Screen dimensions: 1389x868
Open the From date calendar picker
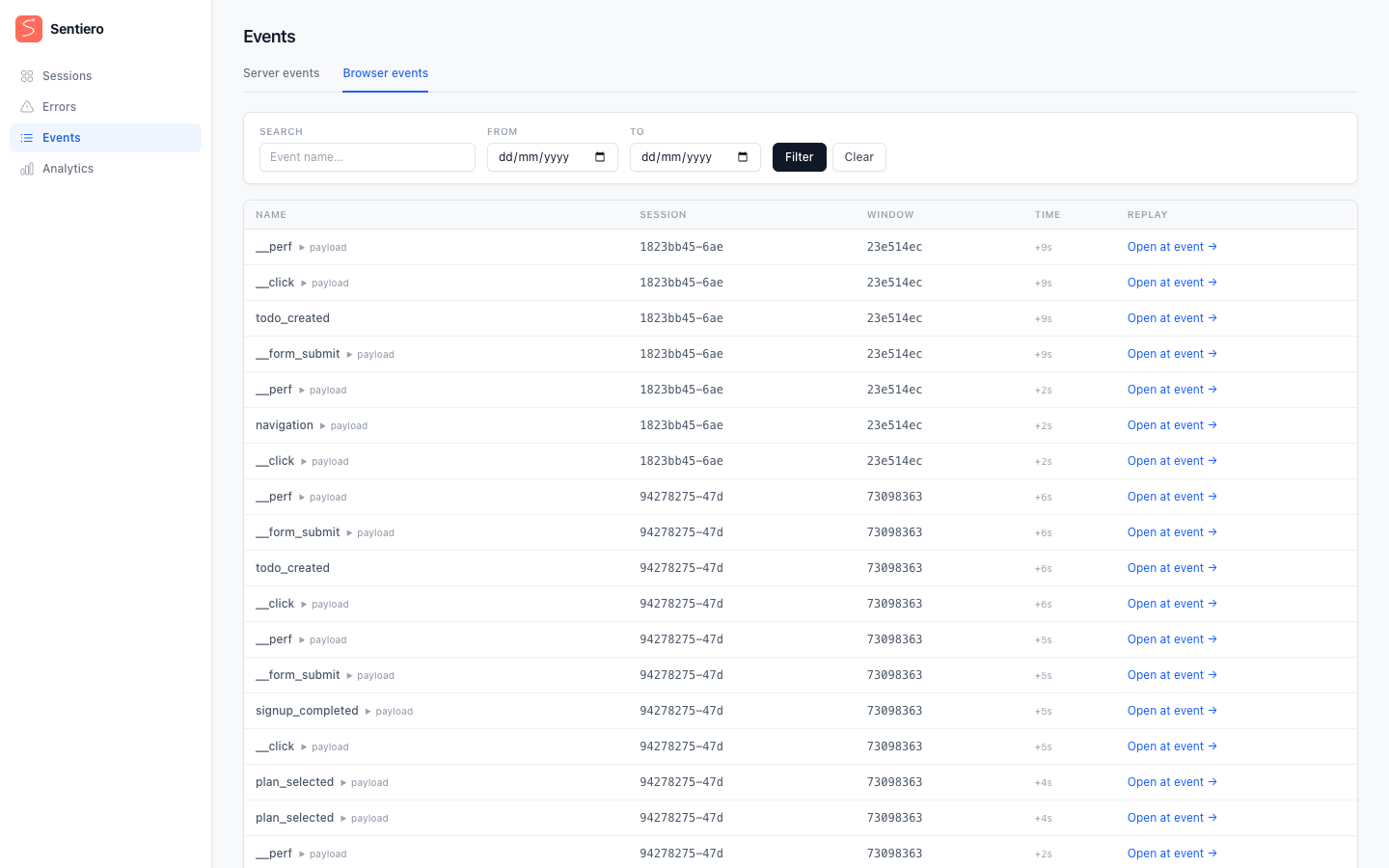tap(600, 157)
